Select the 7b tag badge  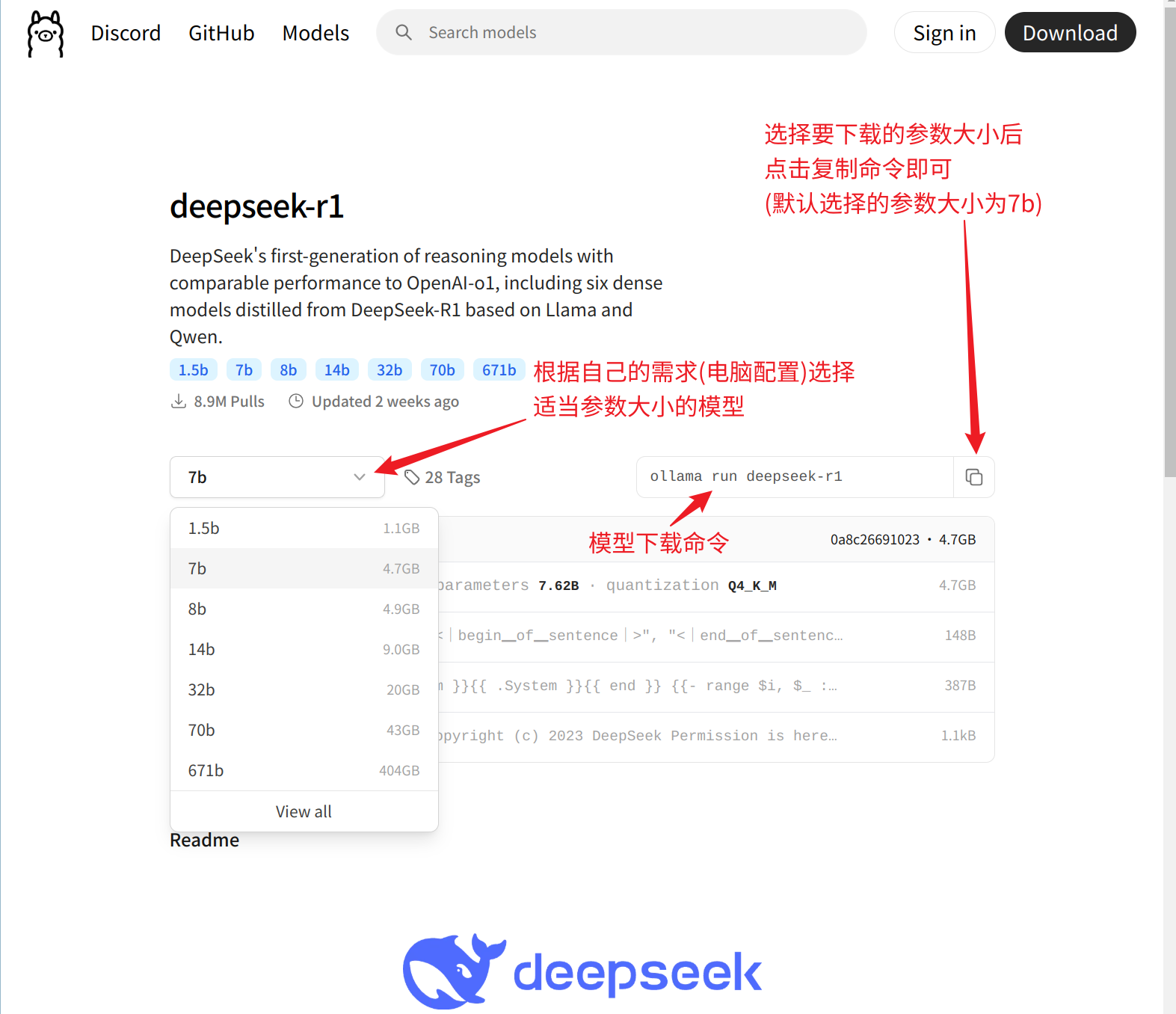(244, 370)
